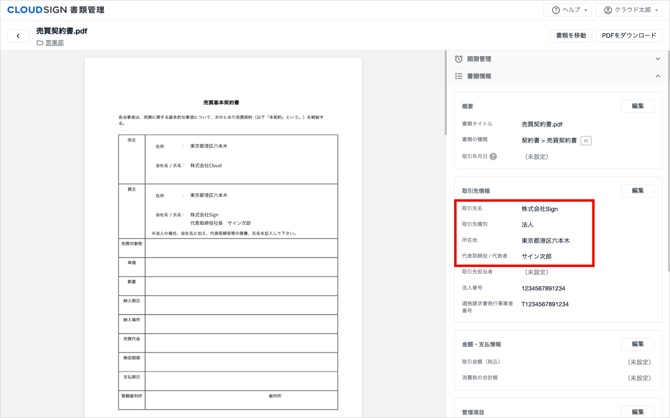
Task: Click the AI badge beside 売買契約書
Action: coord(586,141)
